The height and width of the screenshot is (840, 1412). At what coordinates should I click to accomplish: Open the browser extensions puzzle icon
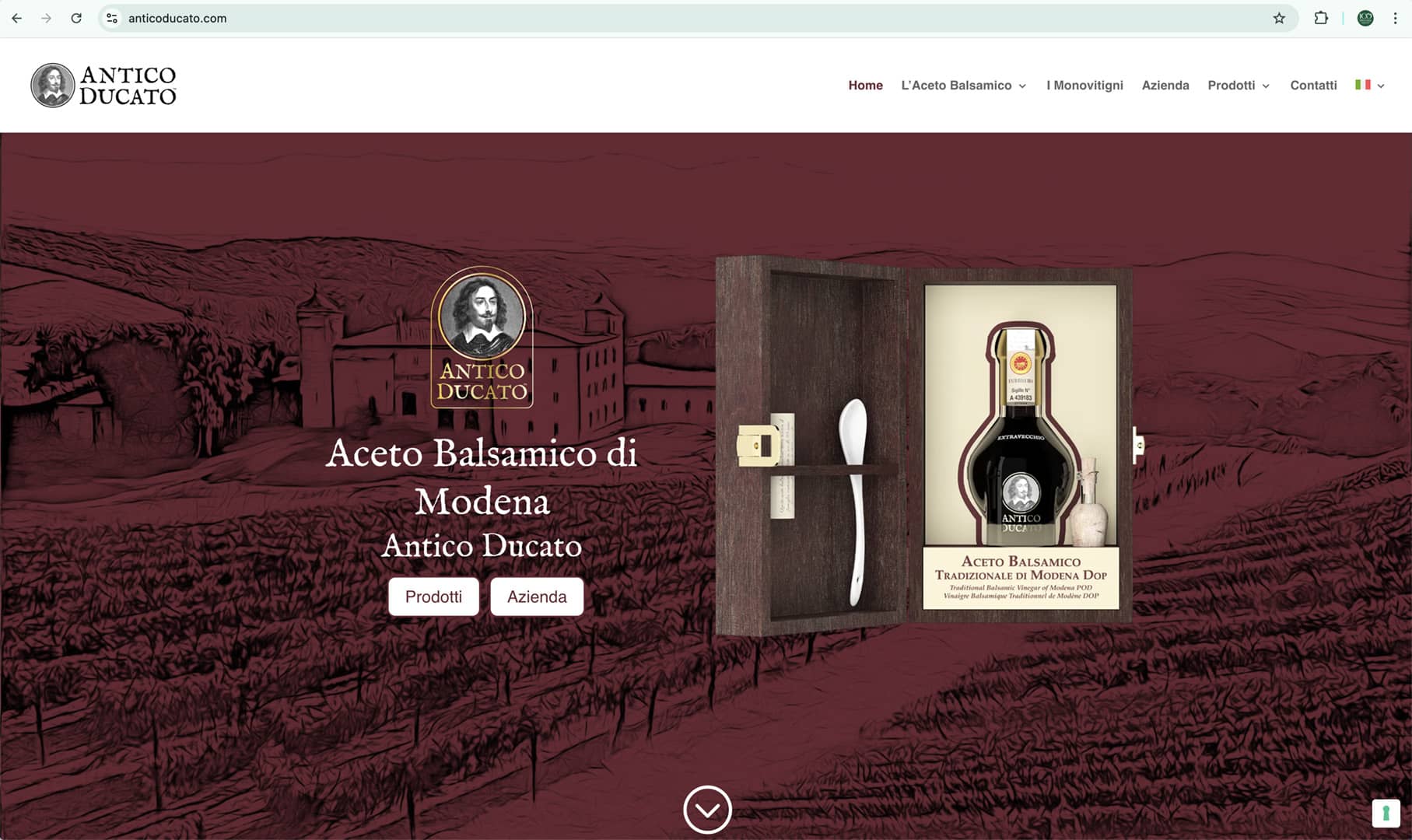pos(1321,18)
